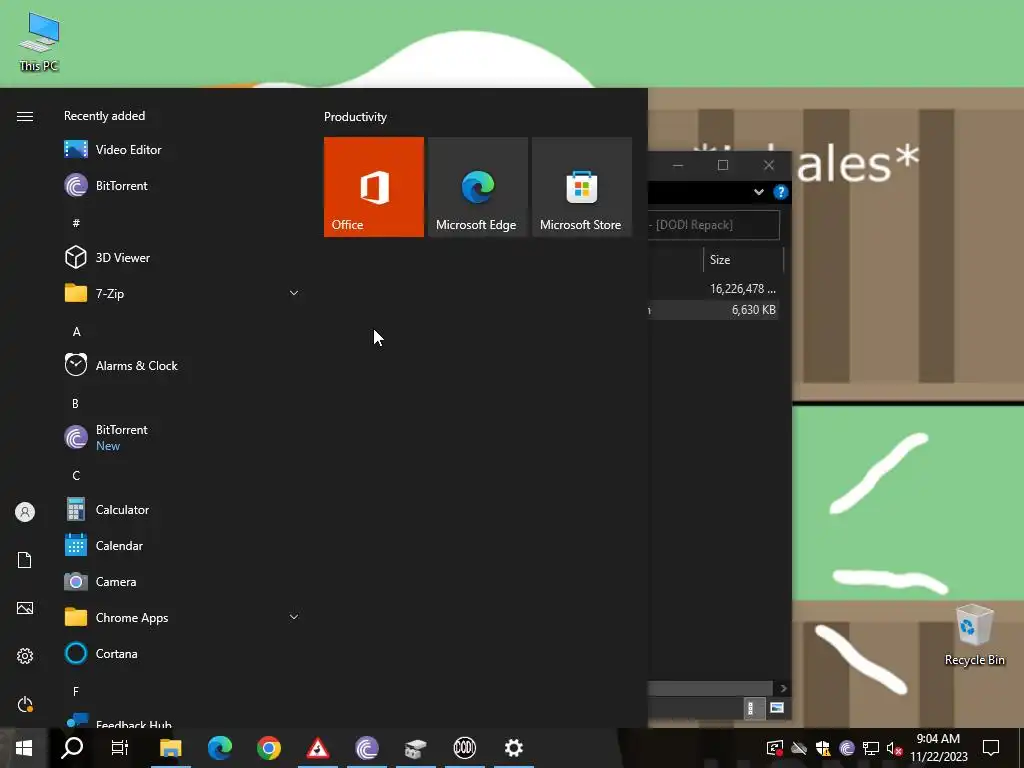Click the Windows Start button
Viewport: 1024px width, 768px height.
coord(24,748)
